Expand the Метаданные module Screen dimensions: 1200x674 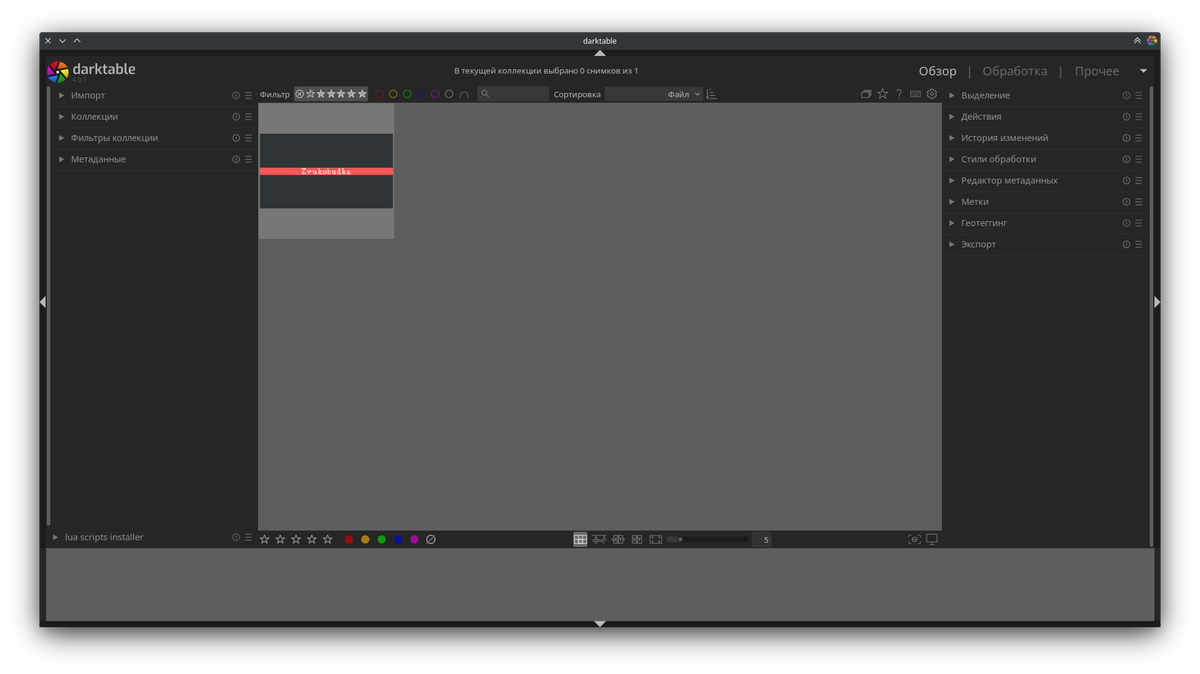pyautogui.click(x=61, y=160)
